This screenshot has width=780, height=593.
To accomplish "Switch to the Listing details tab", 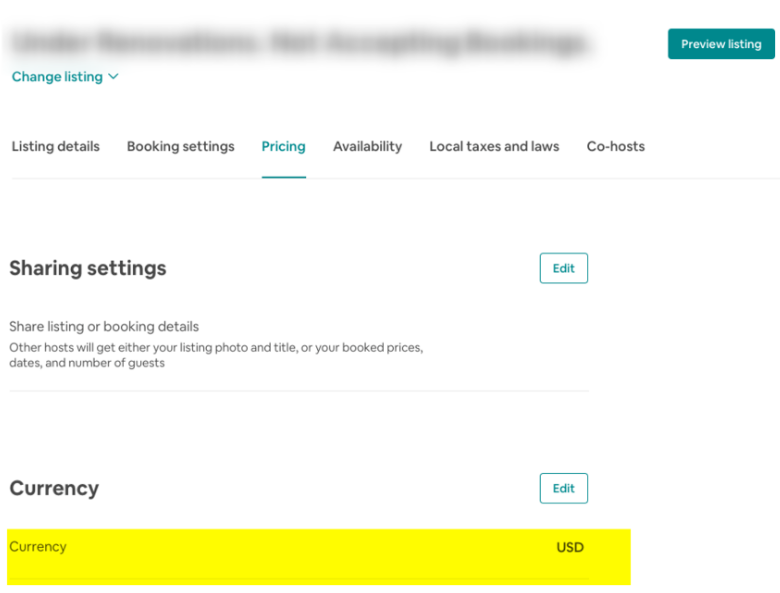I will (56, 146).
